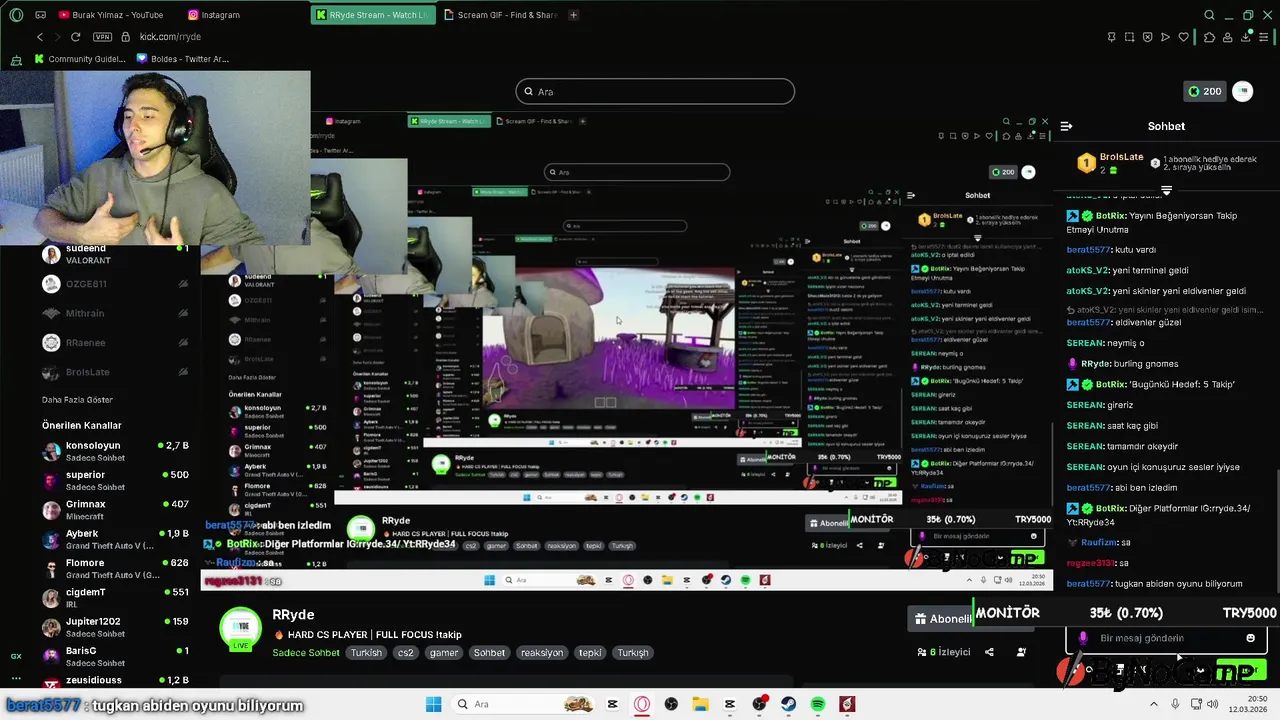Image resolution: width=1280 pixels, height=720 pixels.
Task: Open BarisG recommended channel
Action: (x=115, y=656)
